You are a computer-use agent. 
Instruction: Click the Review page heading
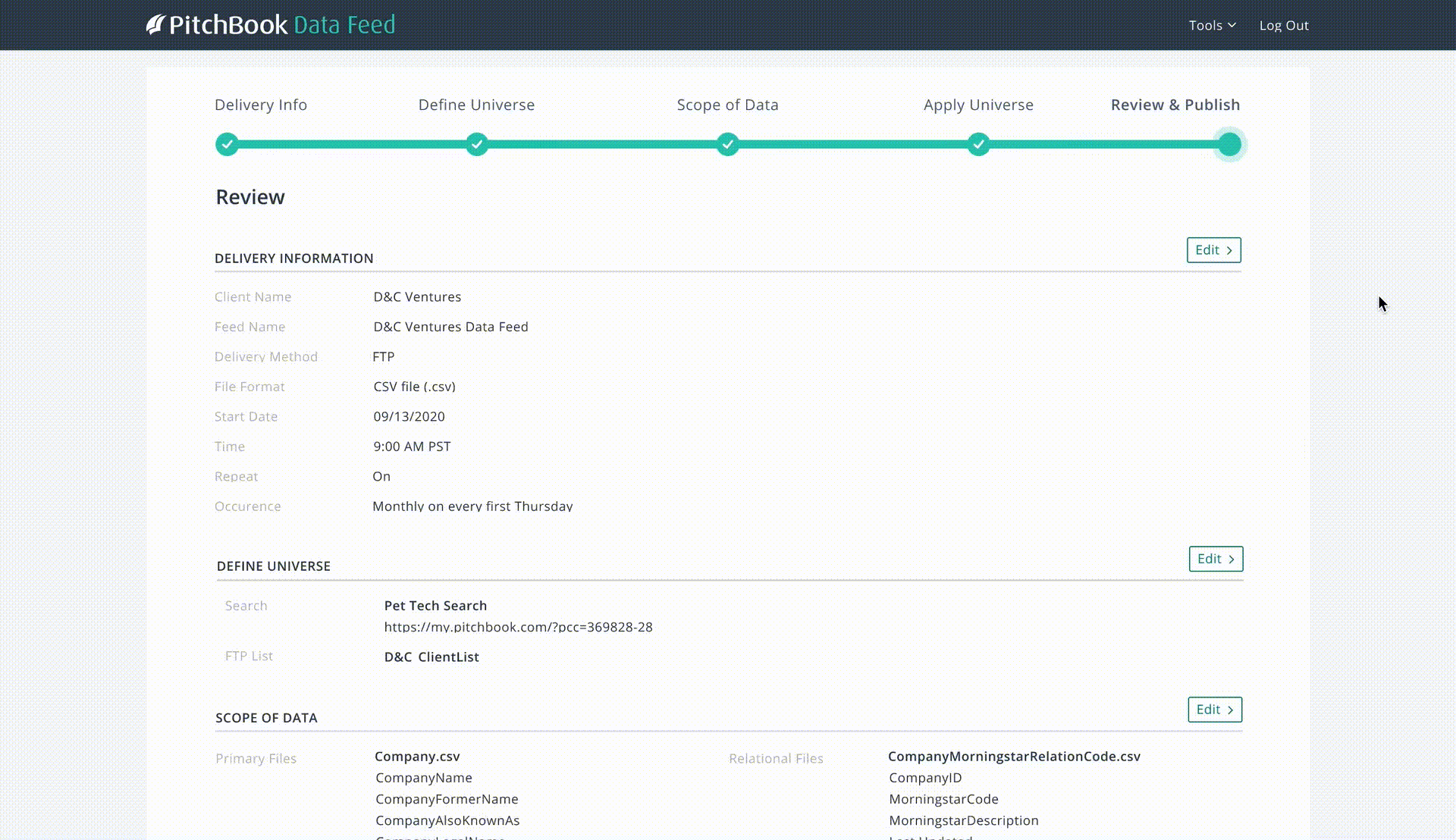250,197
